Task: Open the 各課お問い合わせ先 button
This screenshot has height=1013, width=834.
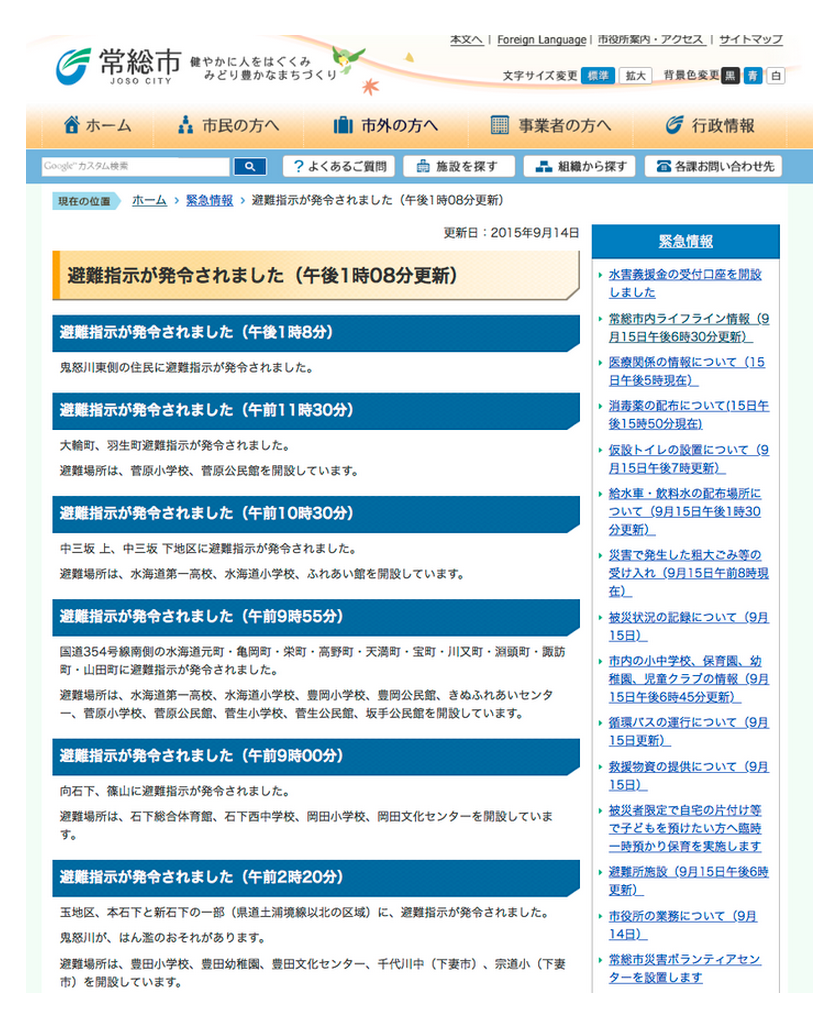Action: coord(713,167)
